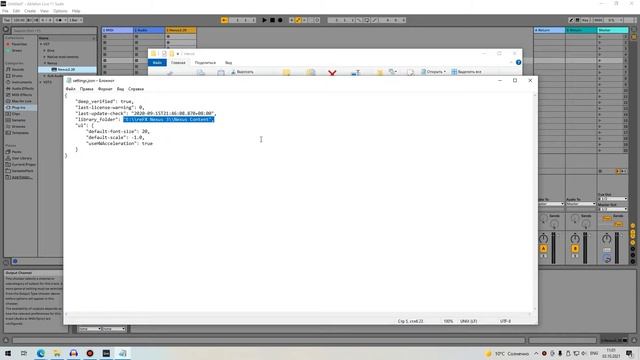640x360 pixels.
Task: Open Ableton File menu
Action: click(5, 11)
